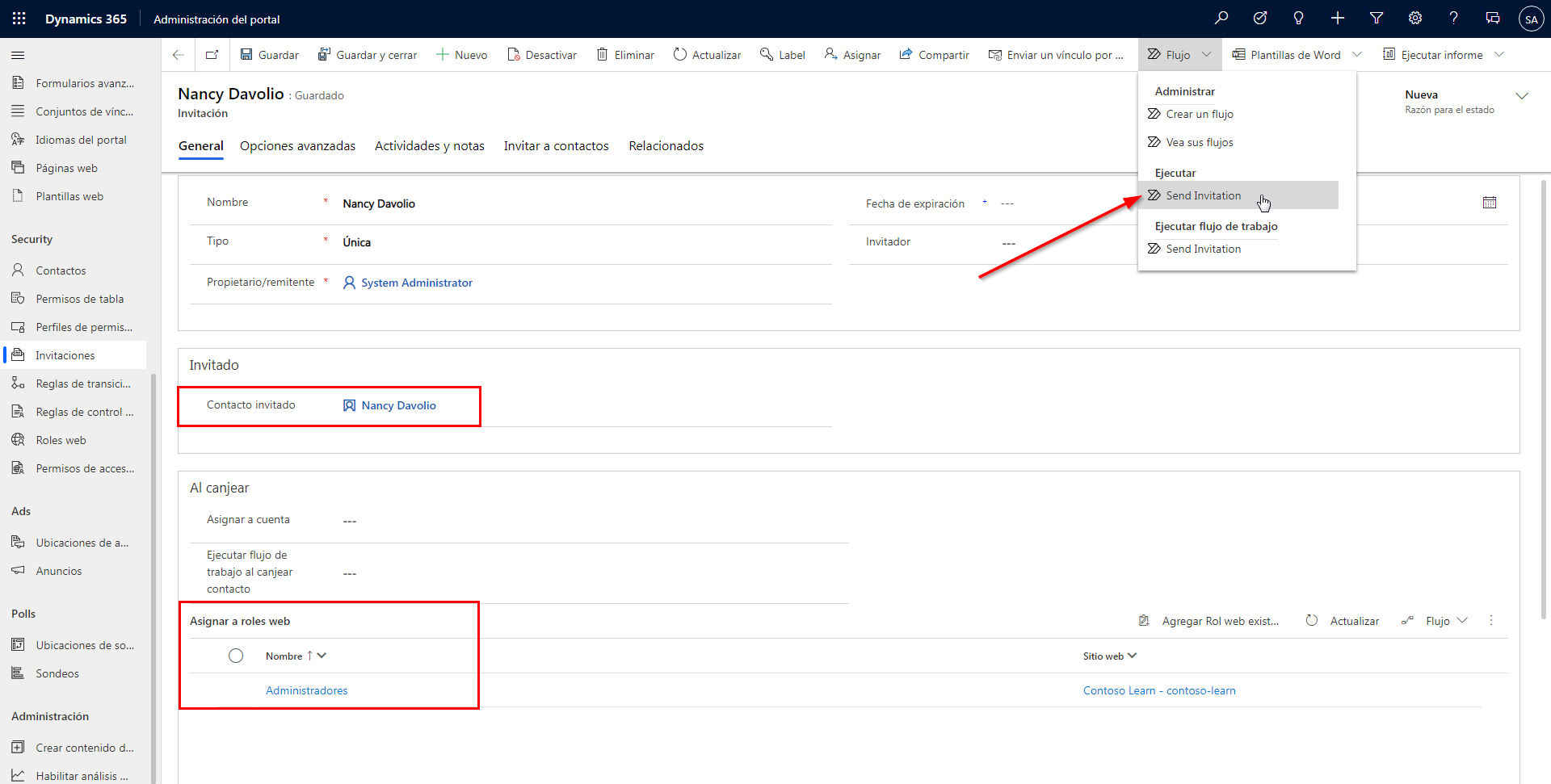Click Plantillas de Word button
Image resolution: width=1551 pixels, height=784 pixels.
click(x=1286, y=55)
